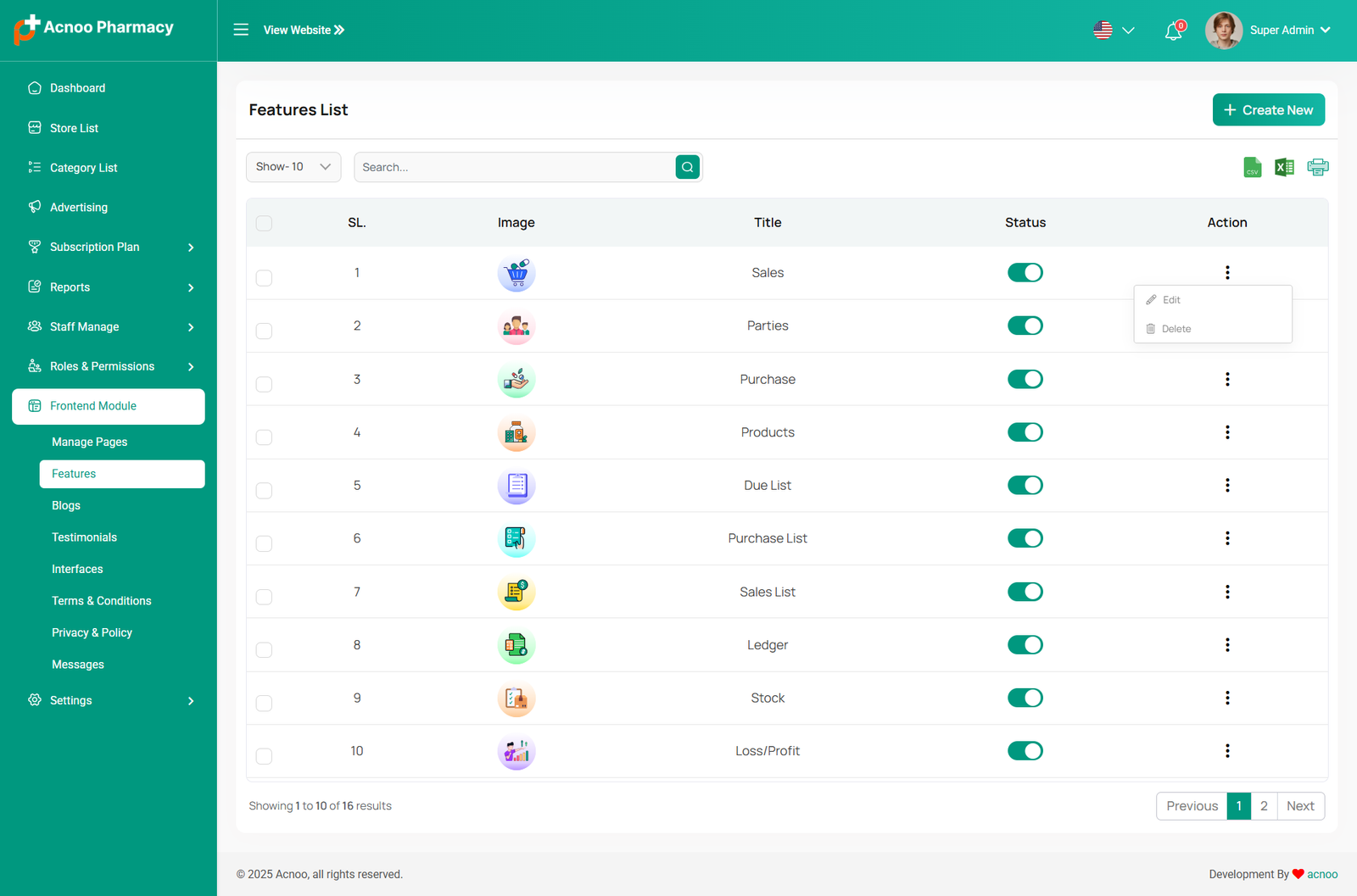The image size is (1357, 896).
Task: Toggle the hamburger sidebar menu
Action: 241,30
